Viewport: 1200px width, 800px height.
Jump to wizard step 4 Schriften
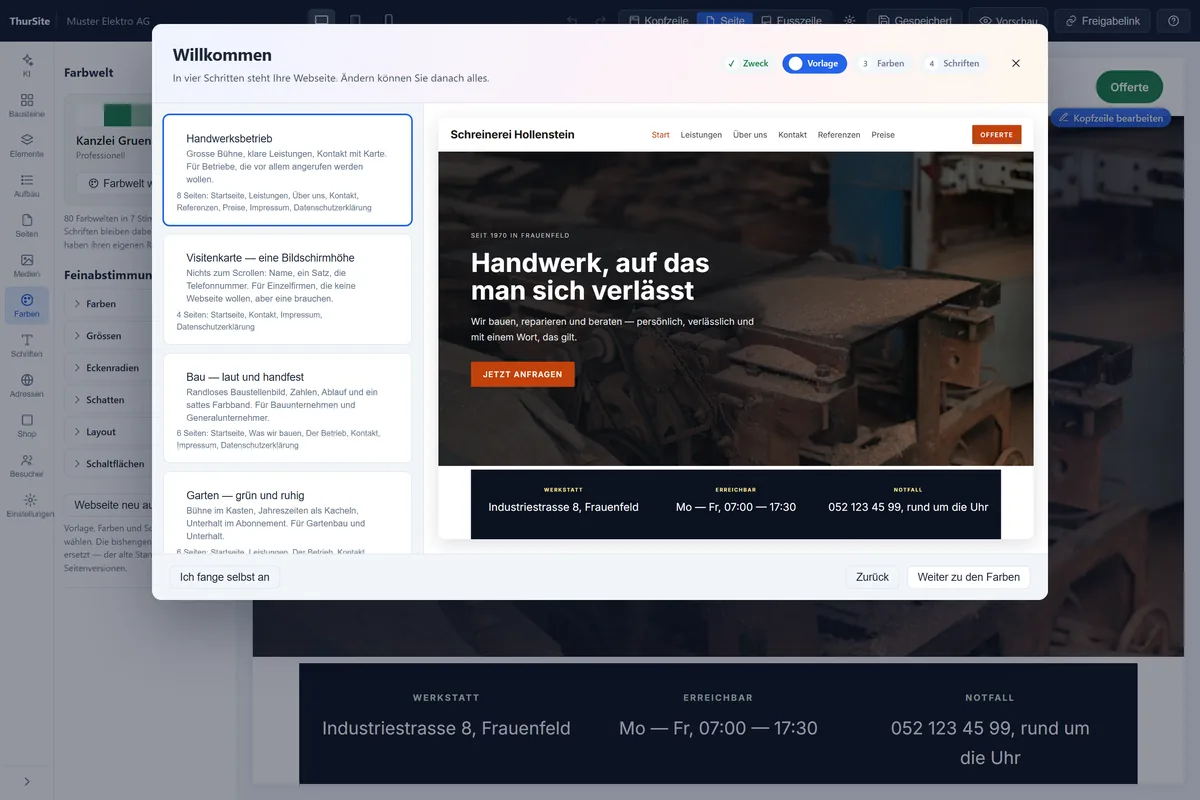click(x=953, y=63)
